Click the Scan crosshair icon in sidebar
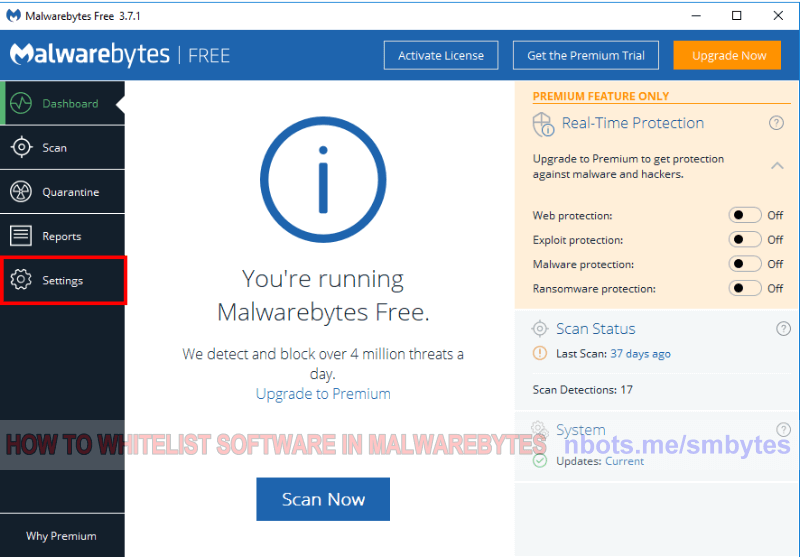 tap(21, 147)
